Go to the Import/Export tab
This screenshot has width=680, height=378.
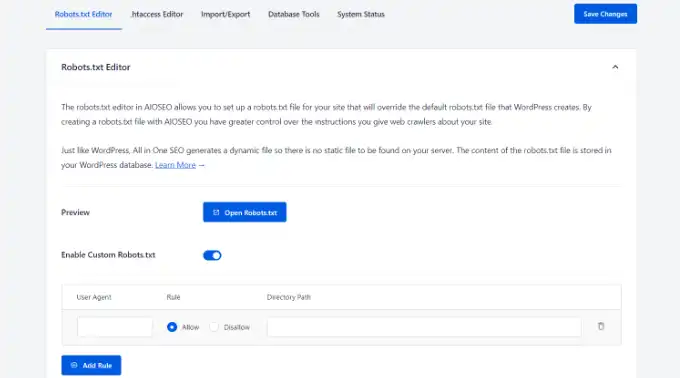[x=226, y=14]
